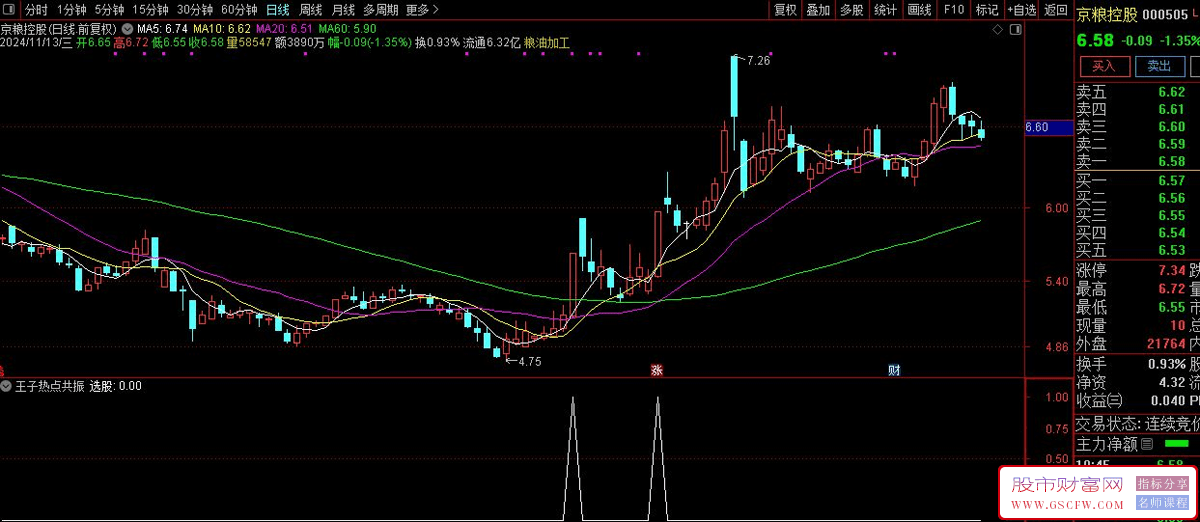The width and height of the screenshot is (1200, 522).
Task: Open the main indicator settings arrow
Action: 126,29
